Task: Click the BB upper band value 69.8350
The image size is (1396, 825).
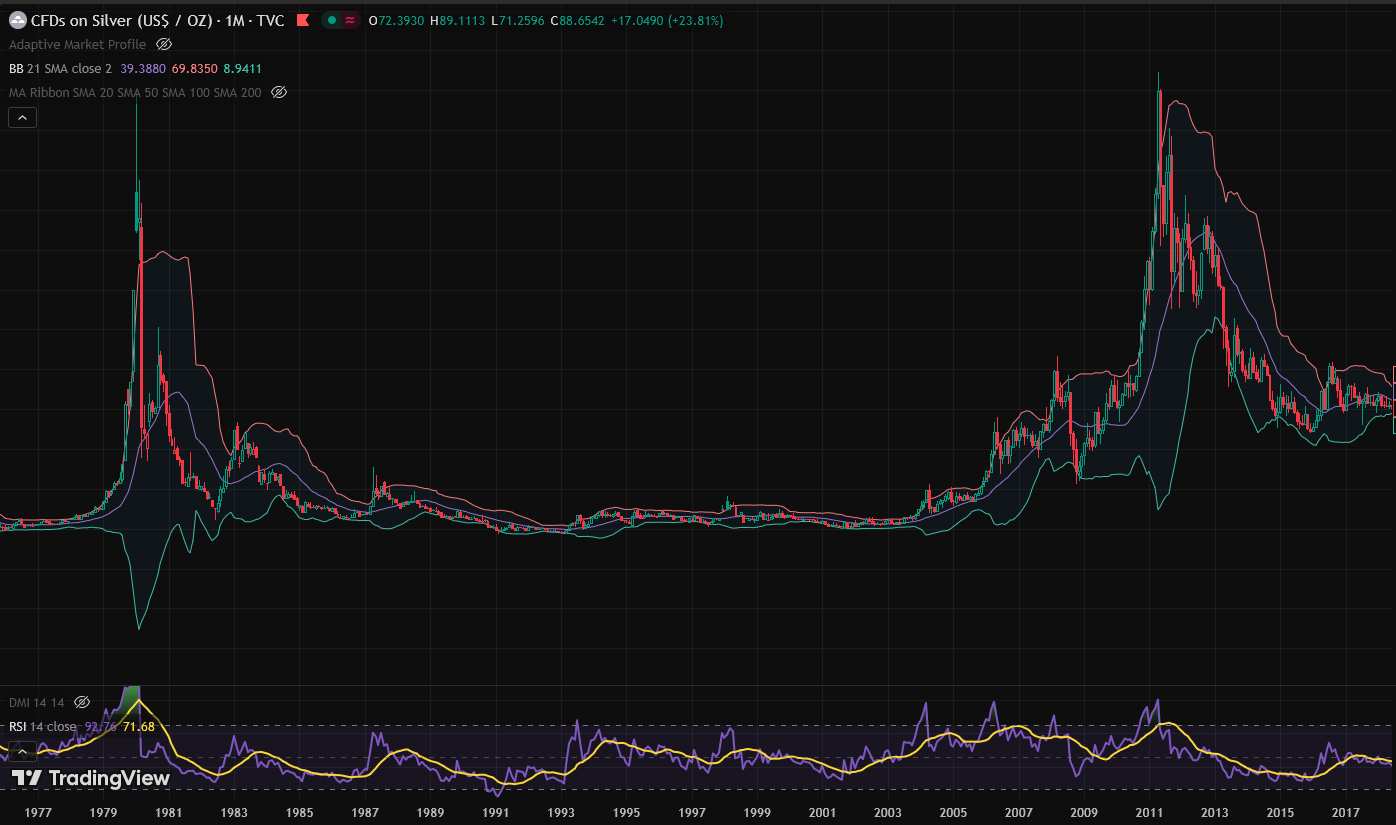Action: click(194, 68)
